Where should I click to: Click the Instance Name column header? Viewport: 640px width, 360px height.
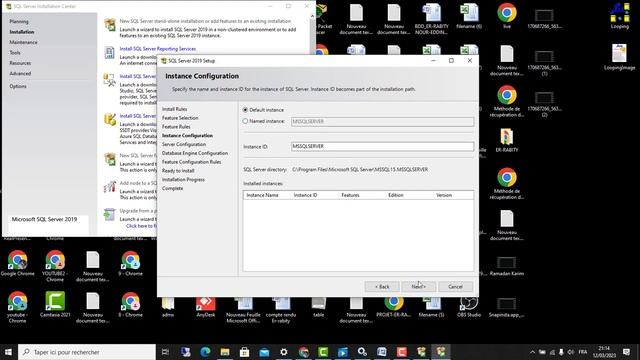pyautogui.click(x=262, y=195)
